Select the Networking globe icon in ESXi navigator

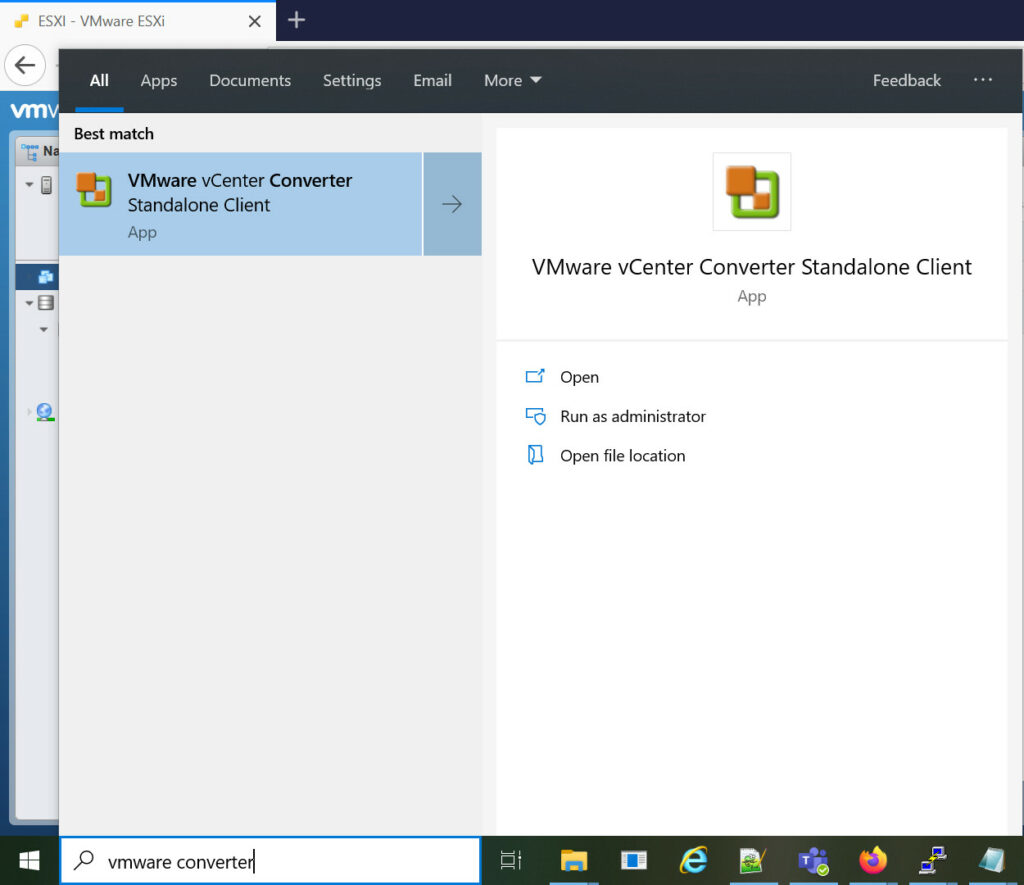pos(45,412)
